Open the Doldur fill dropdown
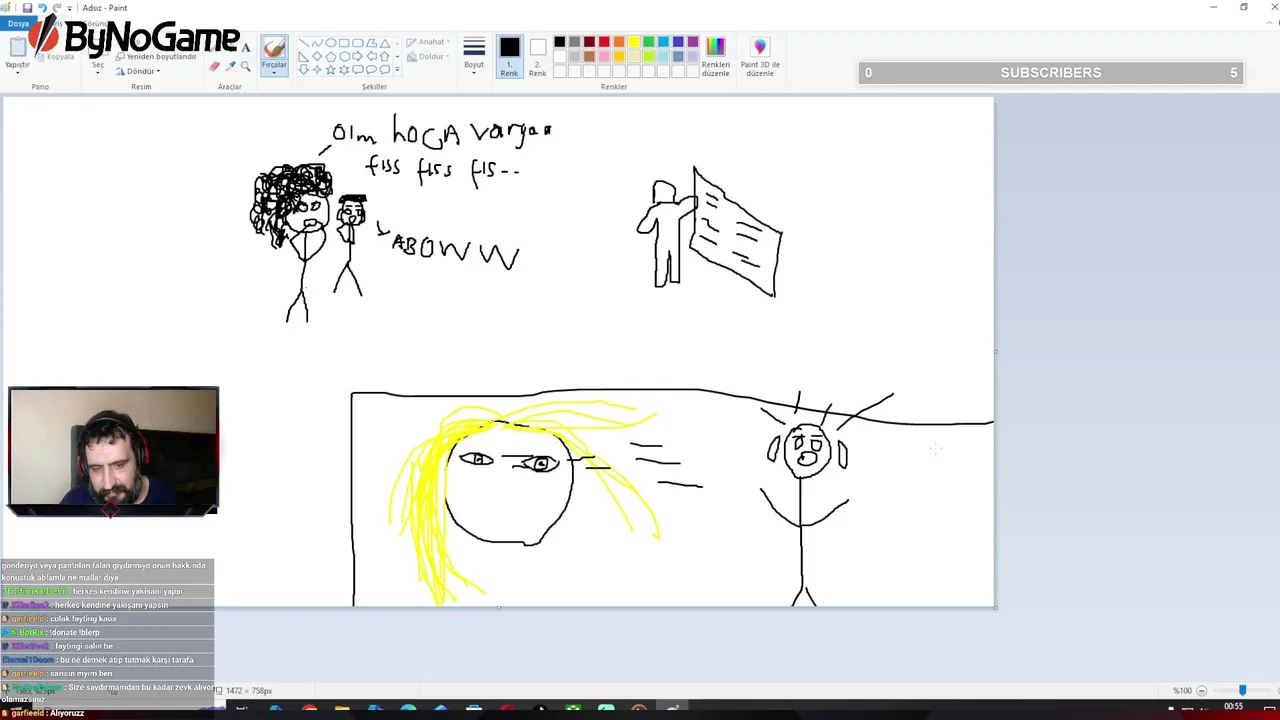 426,56
